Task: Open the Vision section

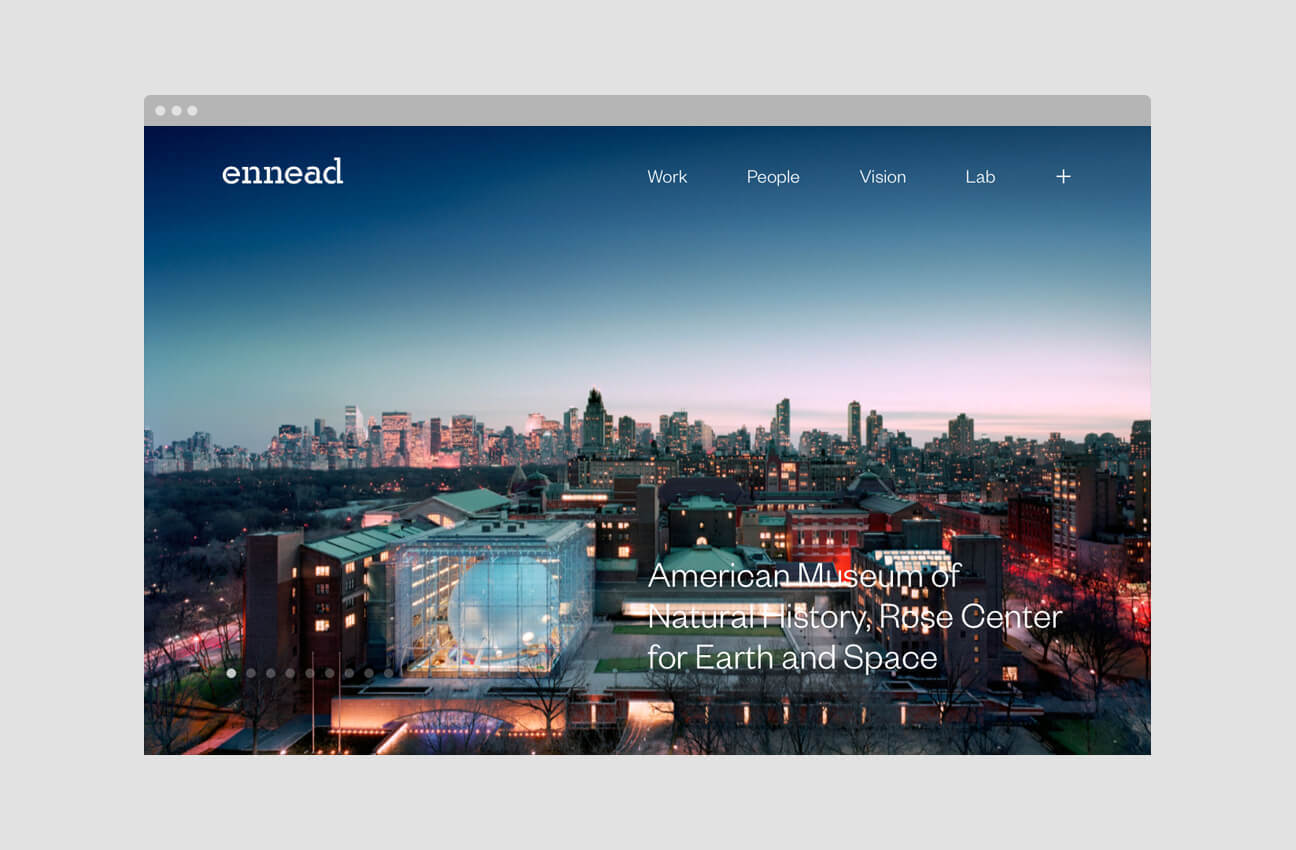Action: (x=883, y=177)
